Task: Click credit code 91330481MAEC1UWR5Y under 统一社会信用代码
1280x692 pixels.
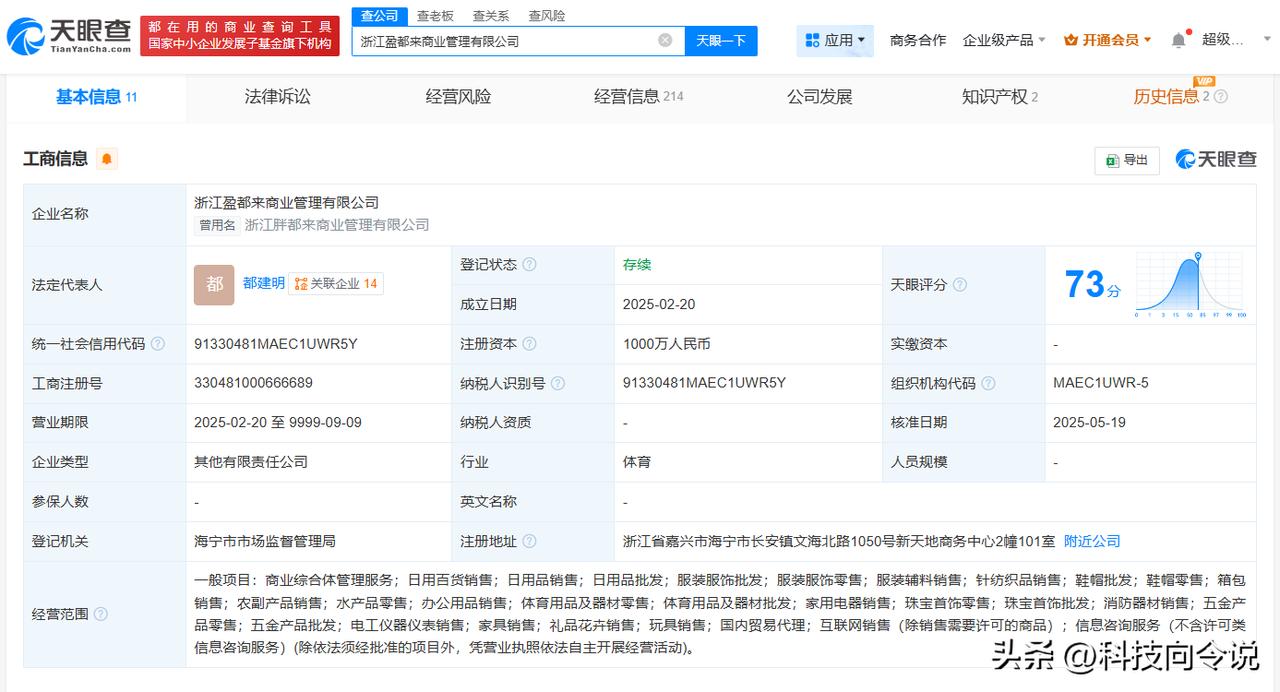Action: coord(276,344)
